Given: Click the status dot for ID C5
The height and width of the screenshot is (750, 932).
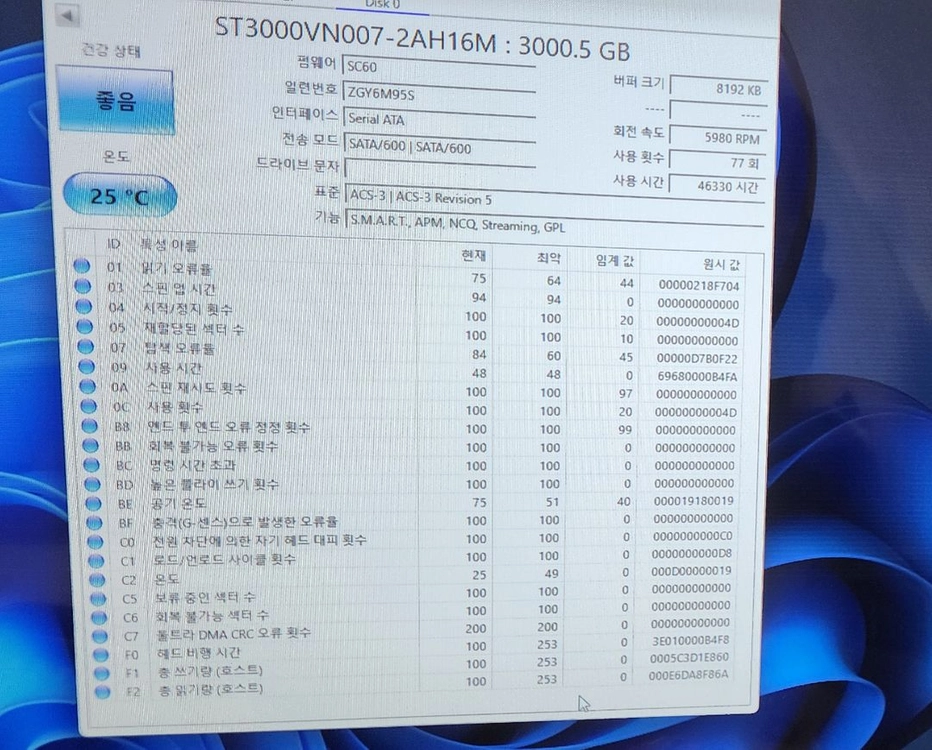Looking at the screenshot, I should (x=99, y=599).
